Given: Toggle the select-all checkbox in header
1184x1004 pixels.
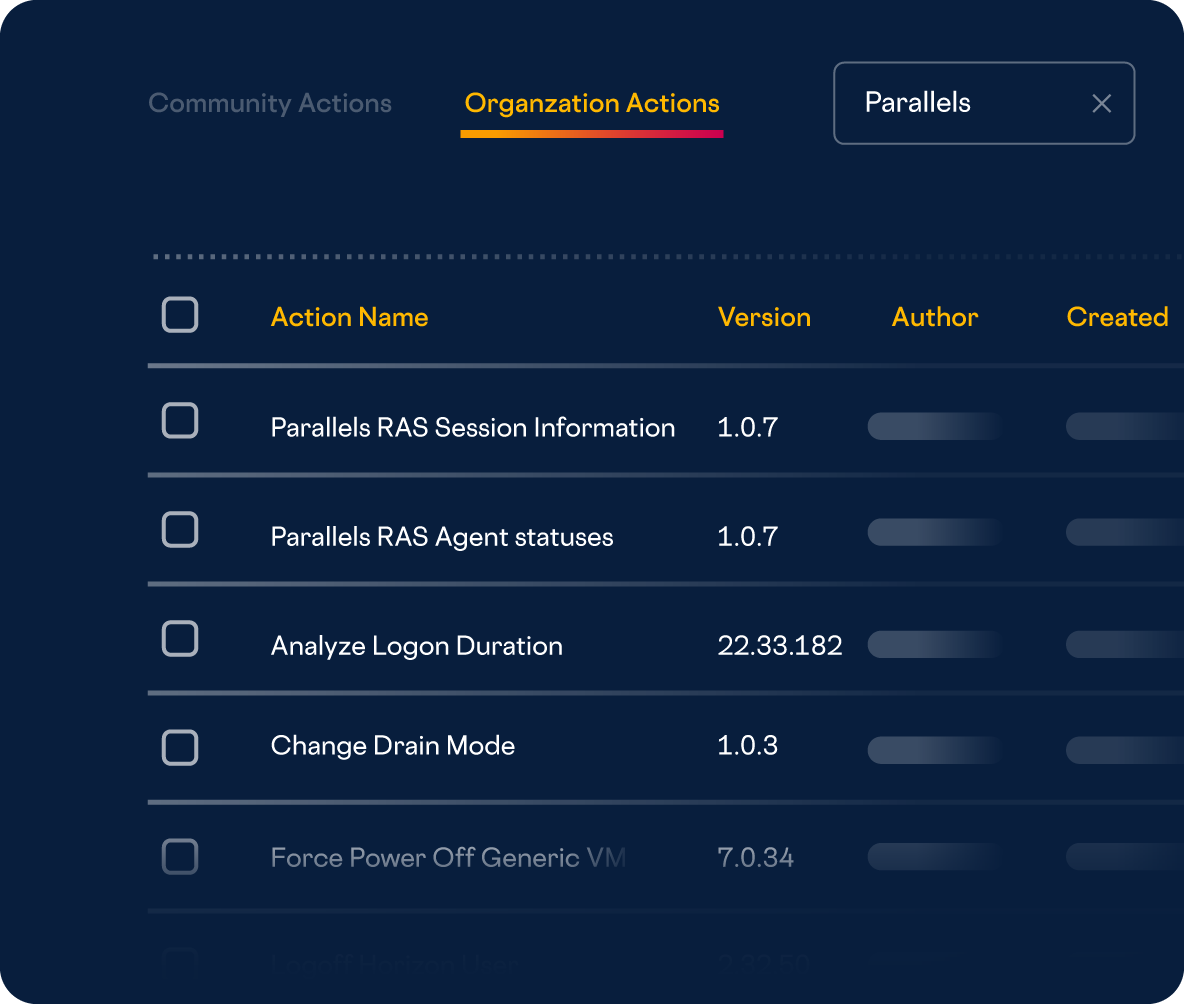Looking at the screenshot, I should coord(180,316).
